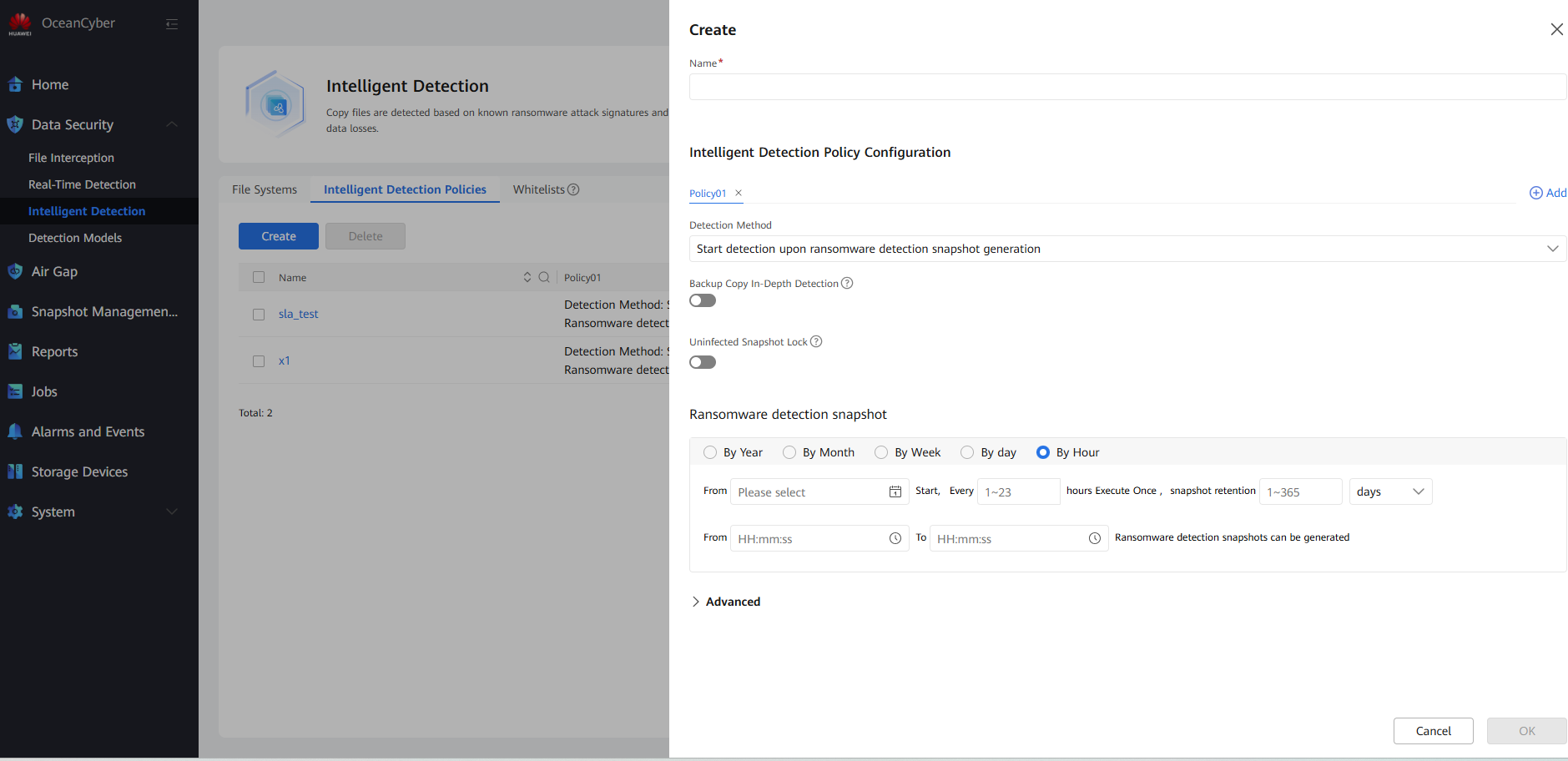Turn on Uninfected Snapshot Lock switch
Viewport: 1568px width, 761px height.
tap(703, 362)
